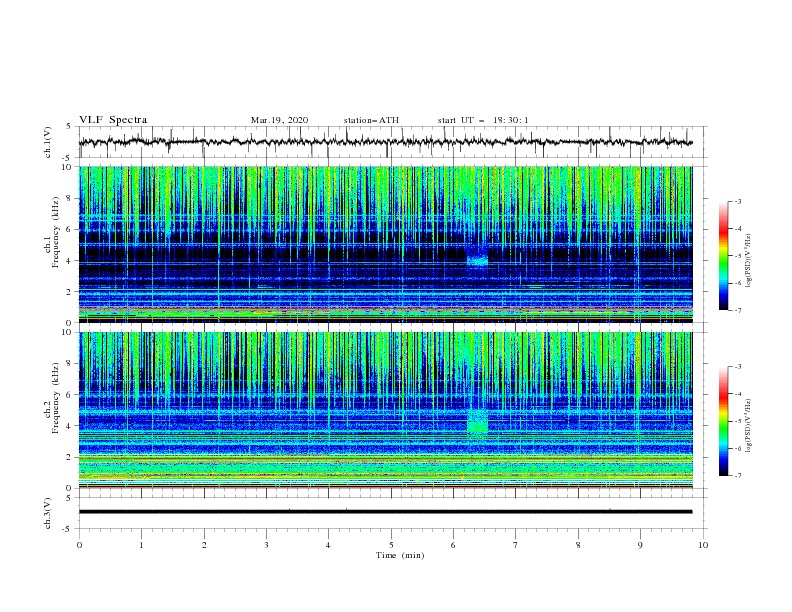The height and width of the screenshot is (612, 792).
Task: Select the date text "Mar.19, 2020"
Action: tap(279, 120)
